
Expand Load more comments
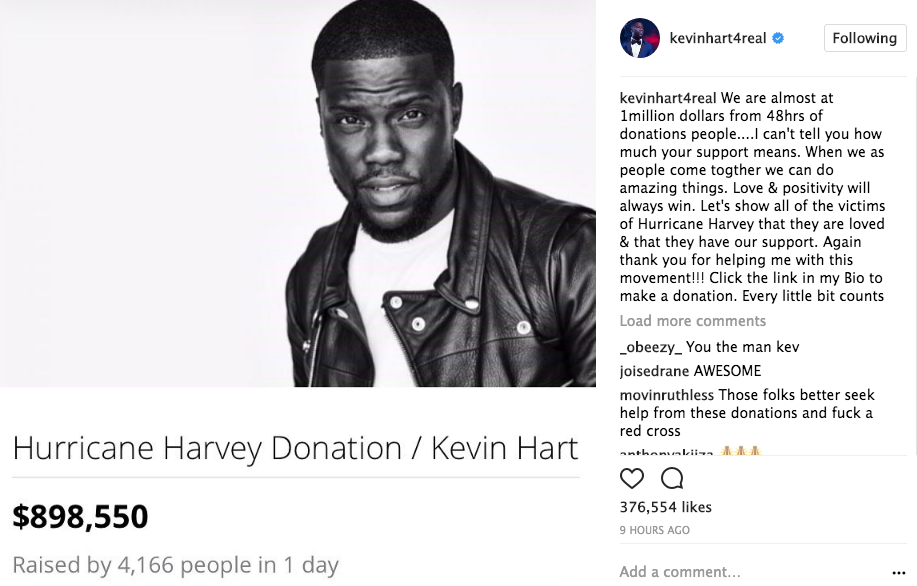point(692,321)
